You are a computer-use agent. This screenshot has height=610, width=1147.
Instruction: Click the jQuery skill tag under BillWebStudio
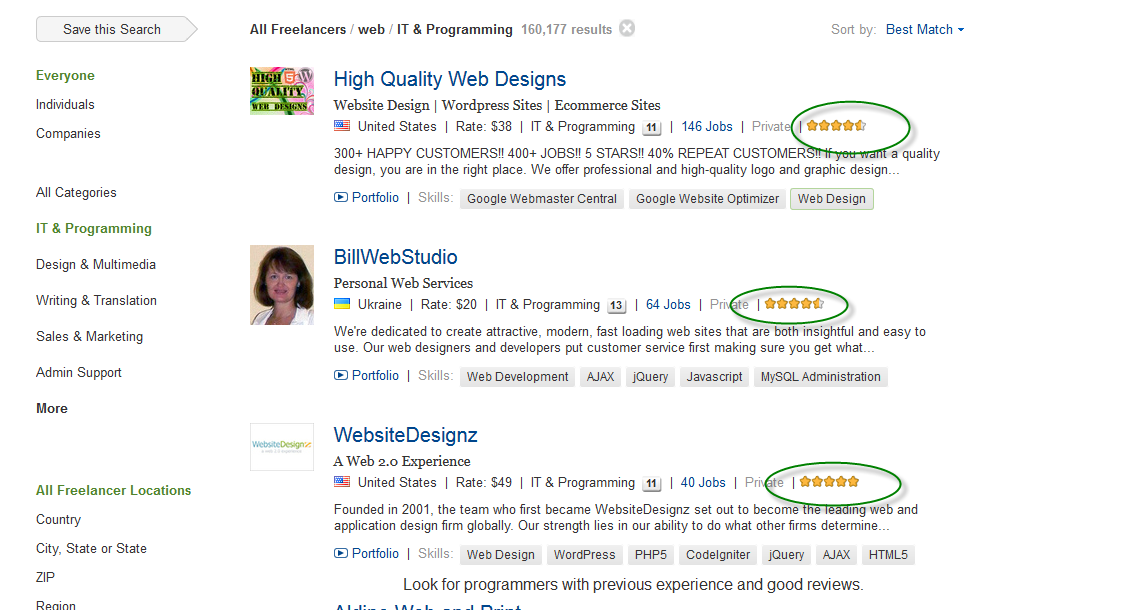(x=650, y=377)
